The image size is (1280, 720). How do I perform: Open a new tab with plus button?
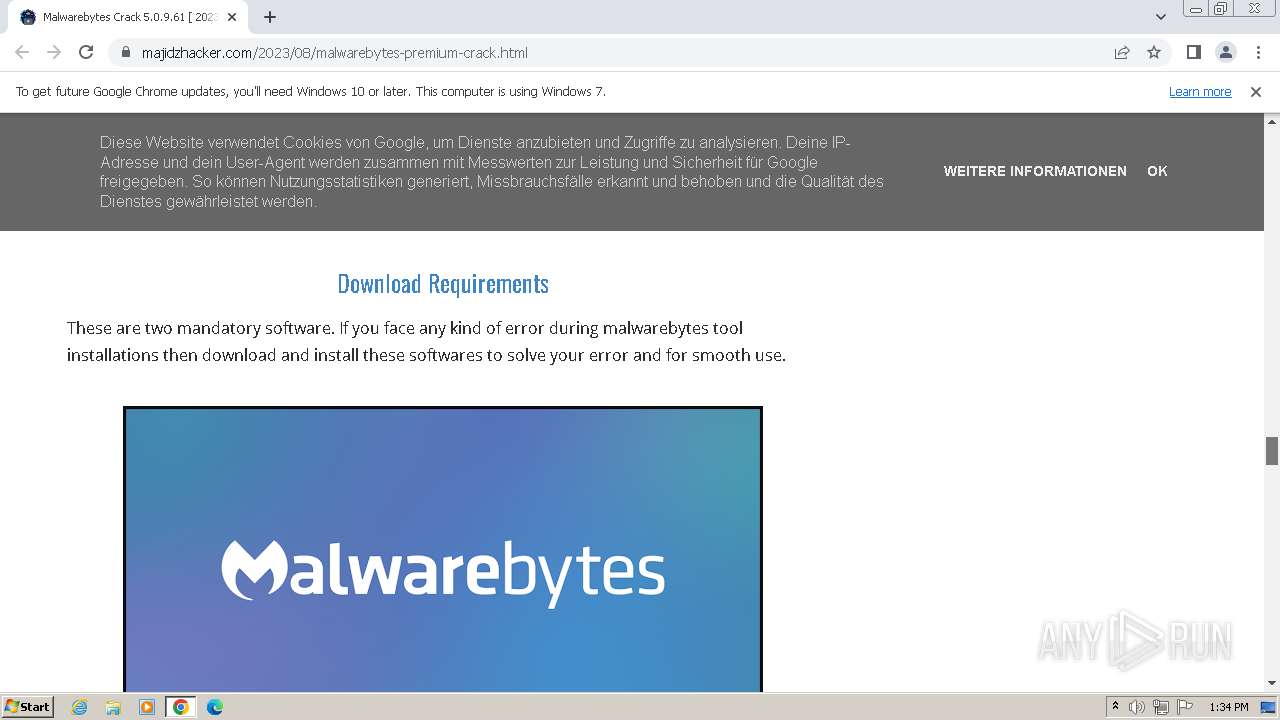click(x=270, y=17)
